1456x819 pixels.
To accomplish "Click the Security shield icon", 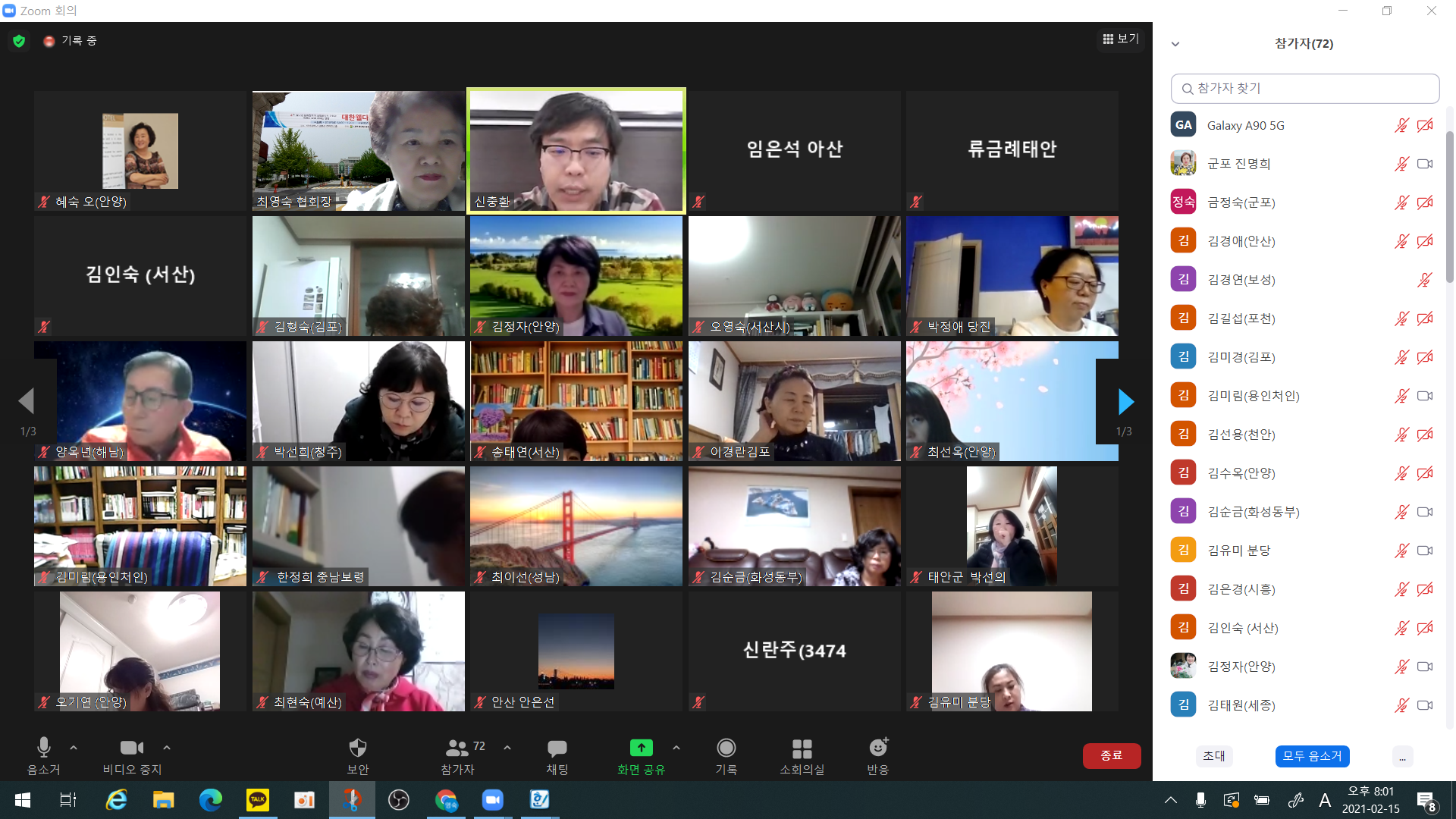I will tap(357, 748).
